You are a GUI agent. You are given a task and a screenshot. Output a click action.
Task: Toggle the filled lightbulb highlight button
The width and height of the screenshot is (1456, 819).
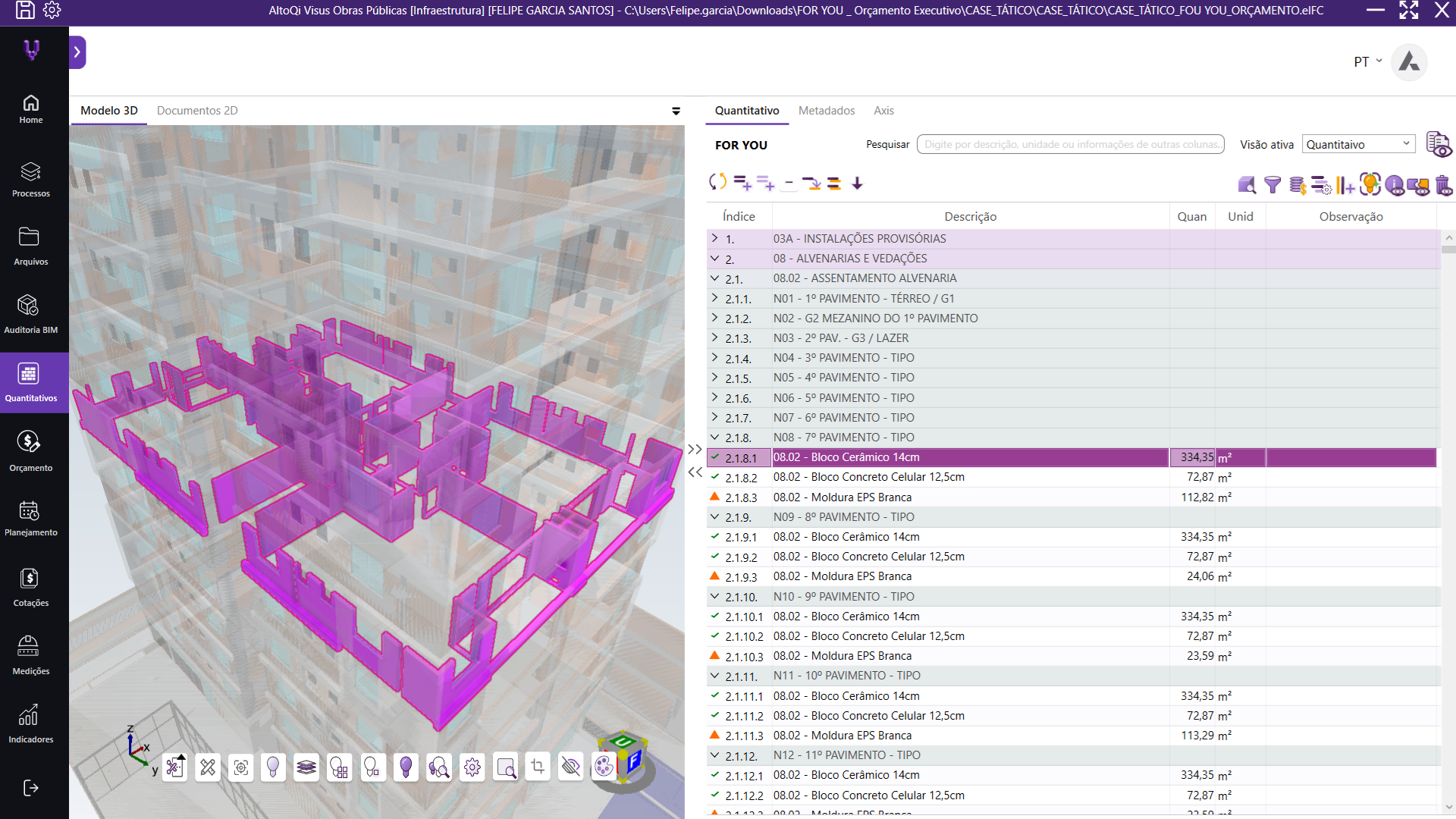(406, 767)
